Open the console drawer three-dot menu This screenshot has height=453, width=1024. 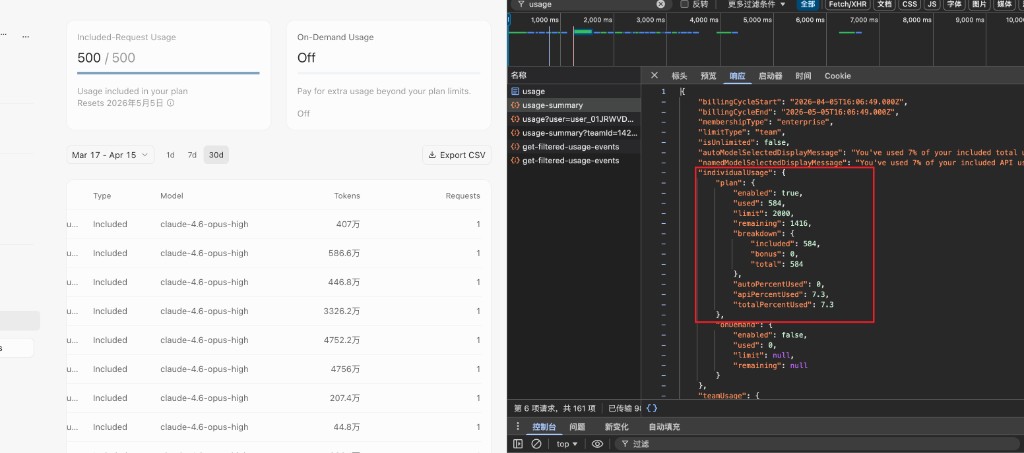pos(519,427)
